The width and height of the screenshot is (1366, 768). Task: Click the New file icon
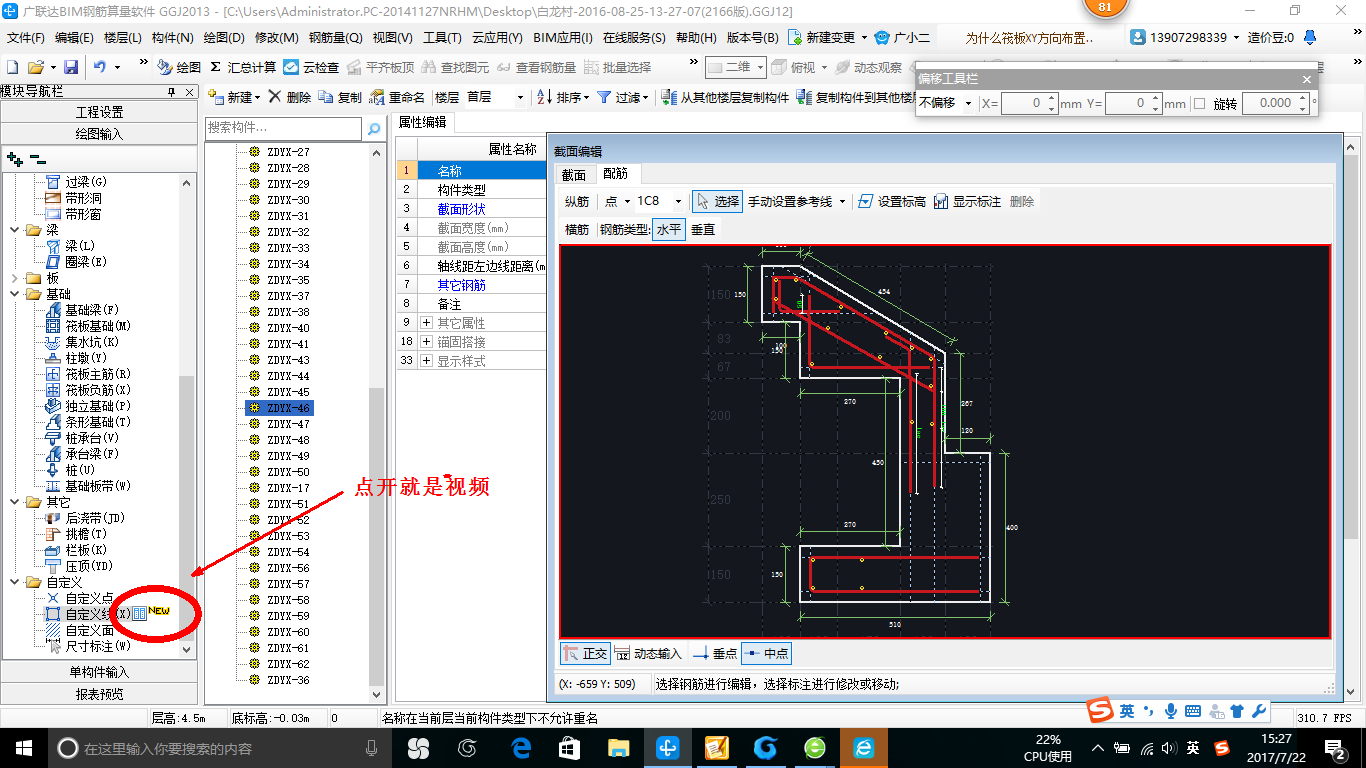point(12,67)
